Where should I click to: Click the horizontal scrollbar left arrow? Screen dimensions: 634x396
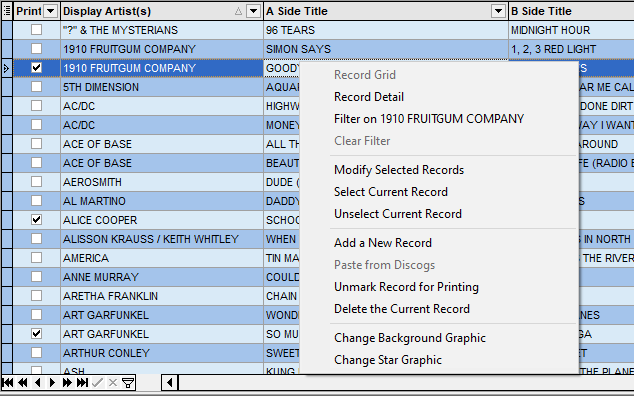[170, 383]
